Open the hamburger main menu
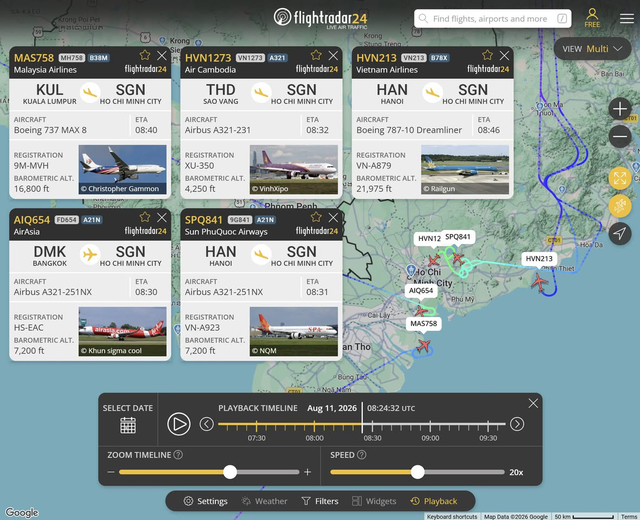Screen dimensions: 640x520 [627, 18]
